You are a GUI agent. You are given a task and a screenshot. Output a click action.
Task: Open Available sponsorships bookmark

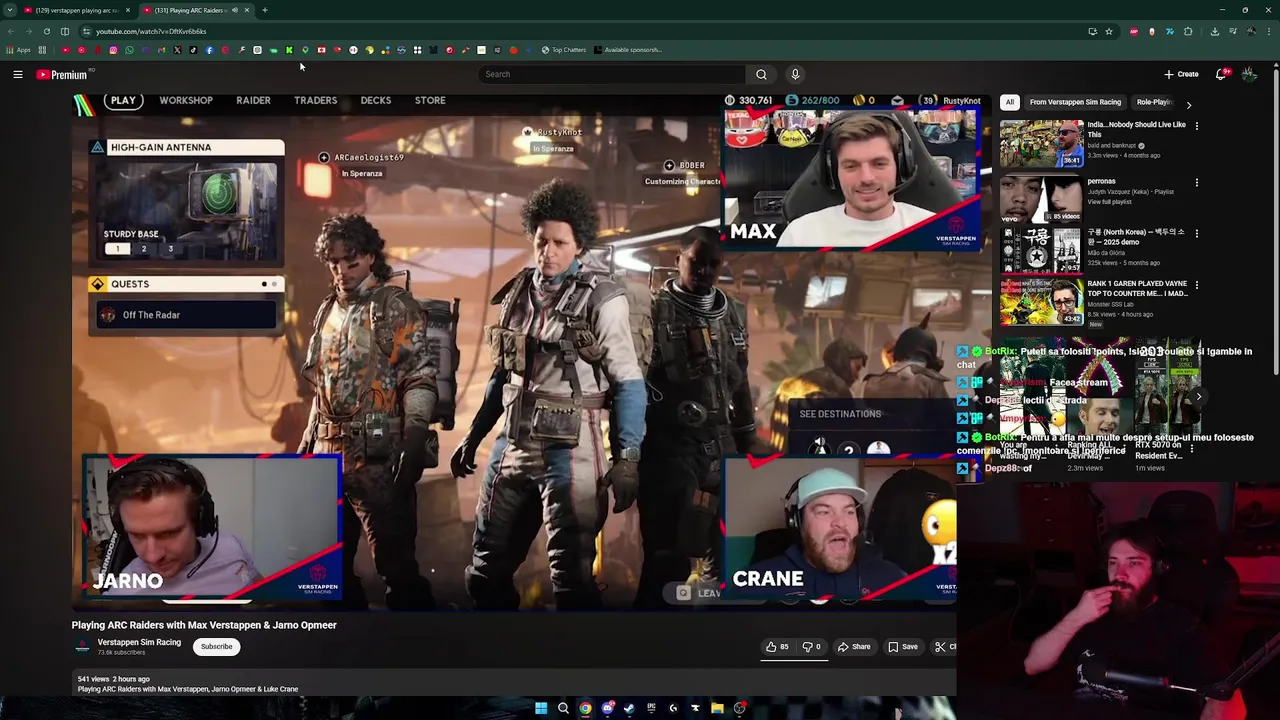(628, 50)
